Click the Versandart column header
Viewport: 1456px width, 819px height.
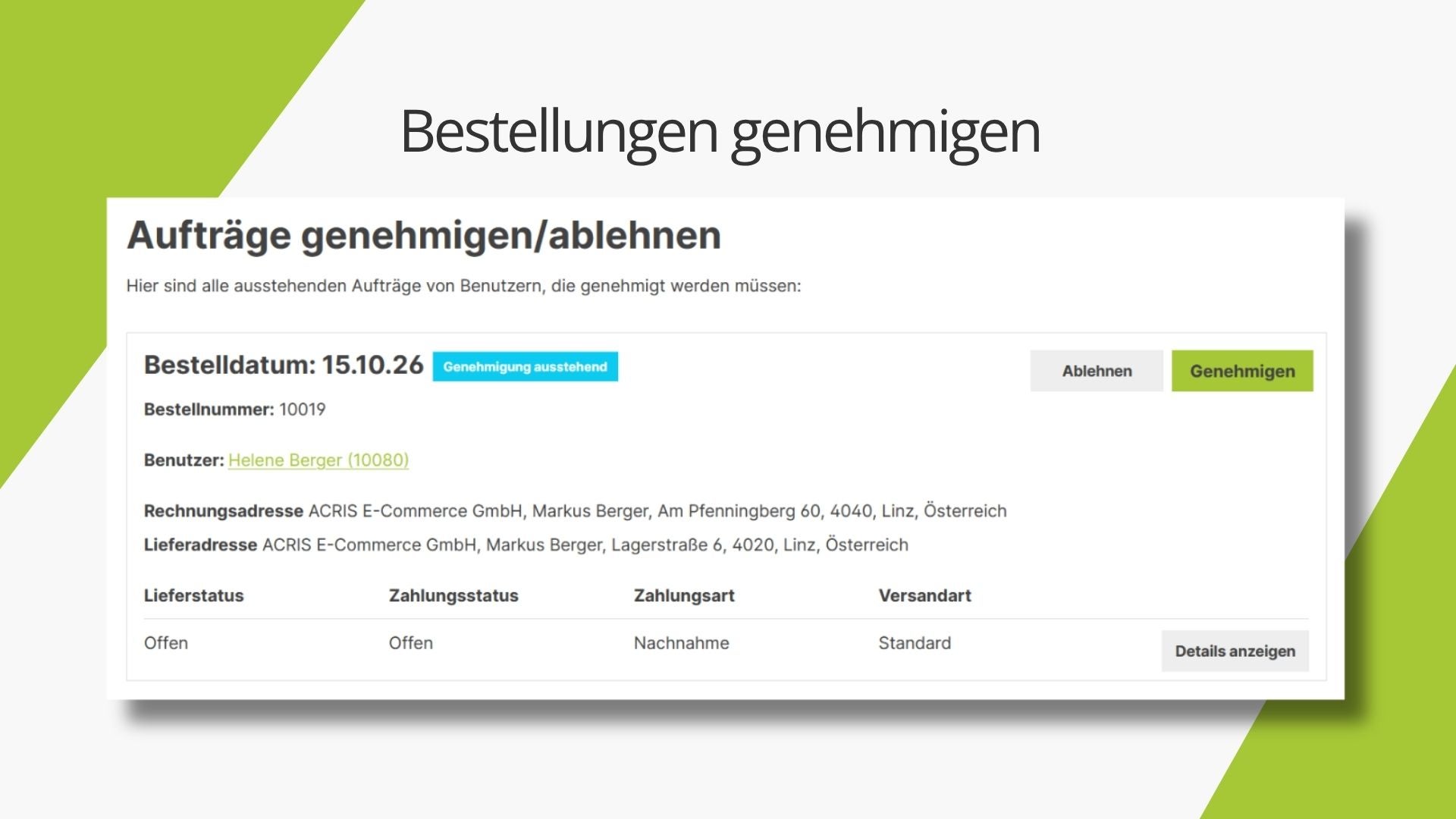tap(924, 595)
